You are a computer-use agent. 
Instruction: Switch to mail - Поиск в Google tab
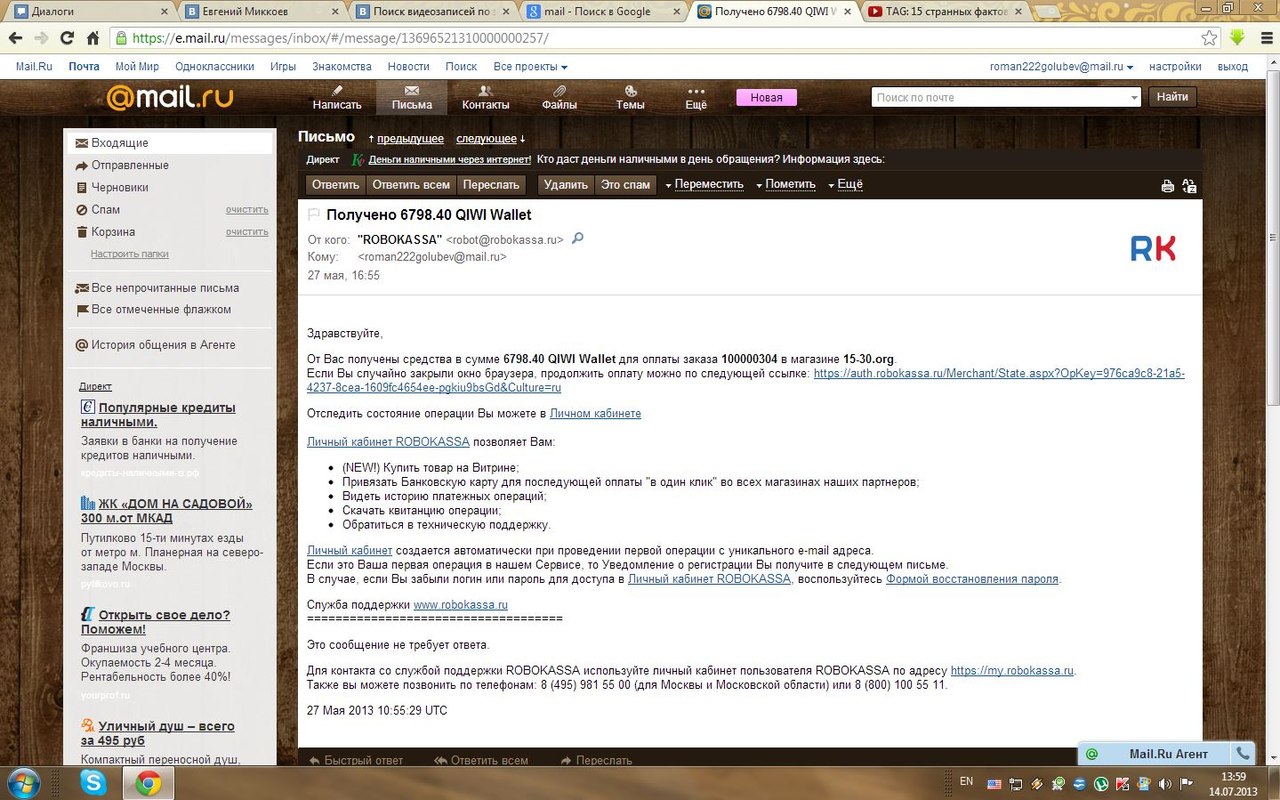click(604, 12)
